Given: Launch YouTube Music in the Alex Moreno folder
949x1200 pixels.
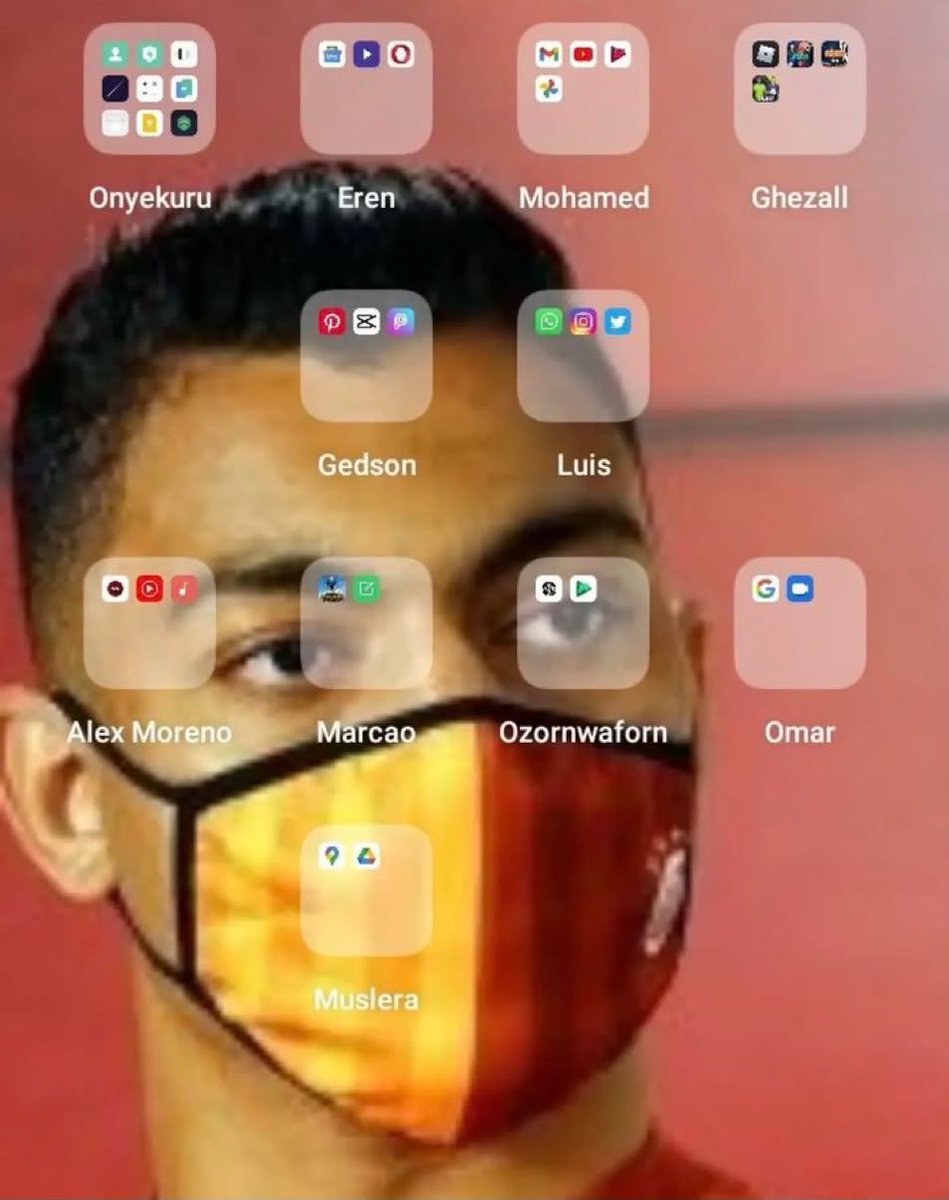Looking at the screenshot, I should (149, 589).
